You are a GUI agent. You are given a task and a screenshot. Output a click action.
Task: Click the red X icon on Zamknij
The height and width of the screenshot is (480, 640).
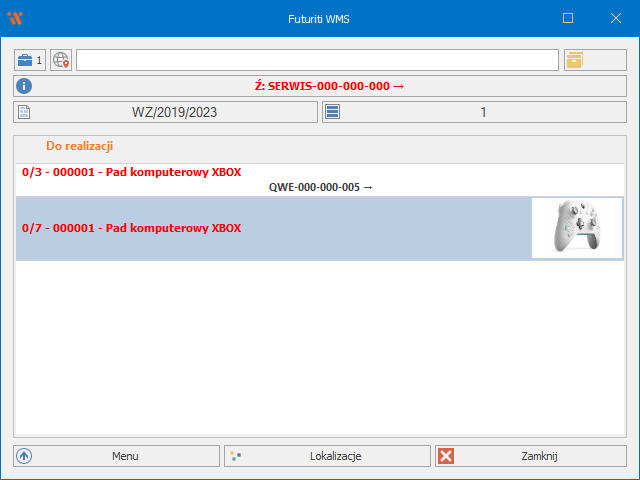pyautogui.click(x=446, y=456)
